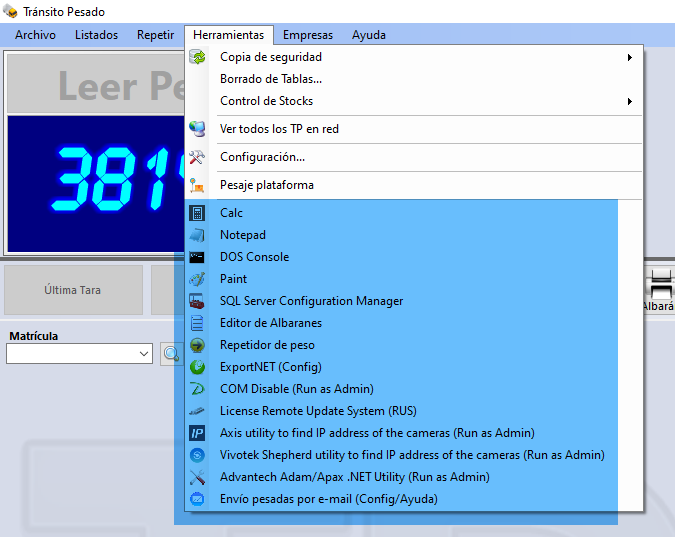Launch Notepad from the menu
This screenshot has height=537, width=675.
(x=414, y=235)
